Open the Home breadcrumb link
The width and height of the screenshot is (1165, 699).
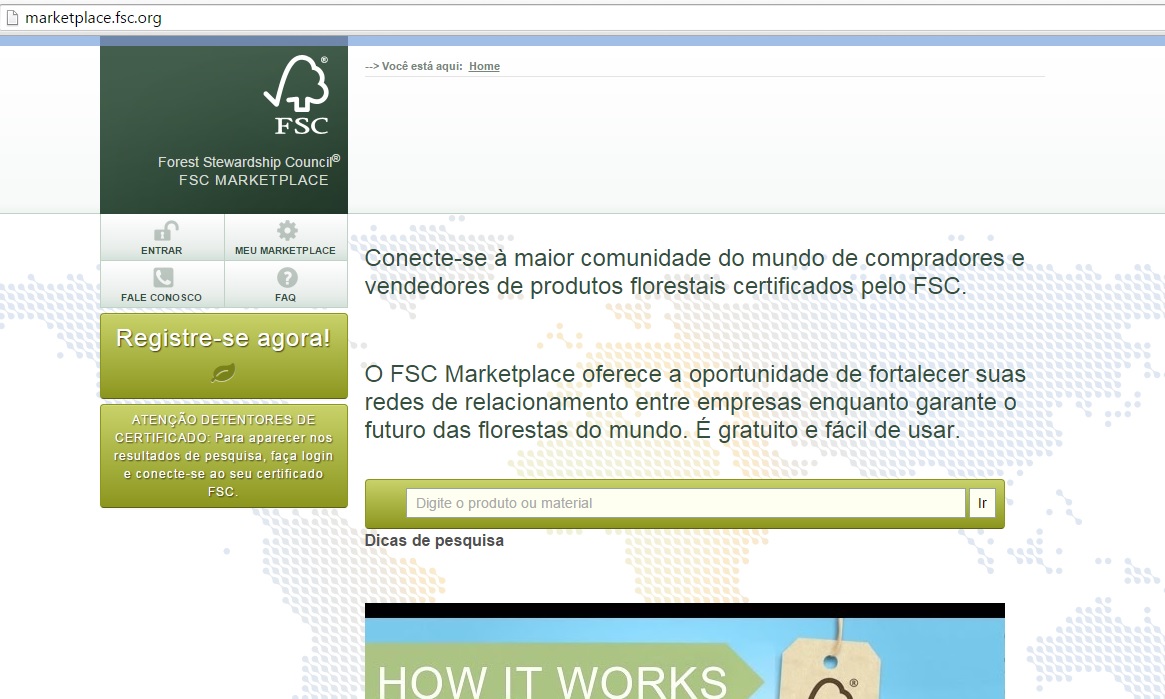click(484, 66)
